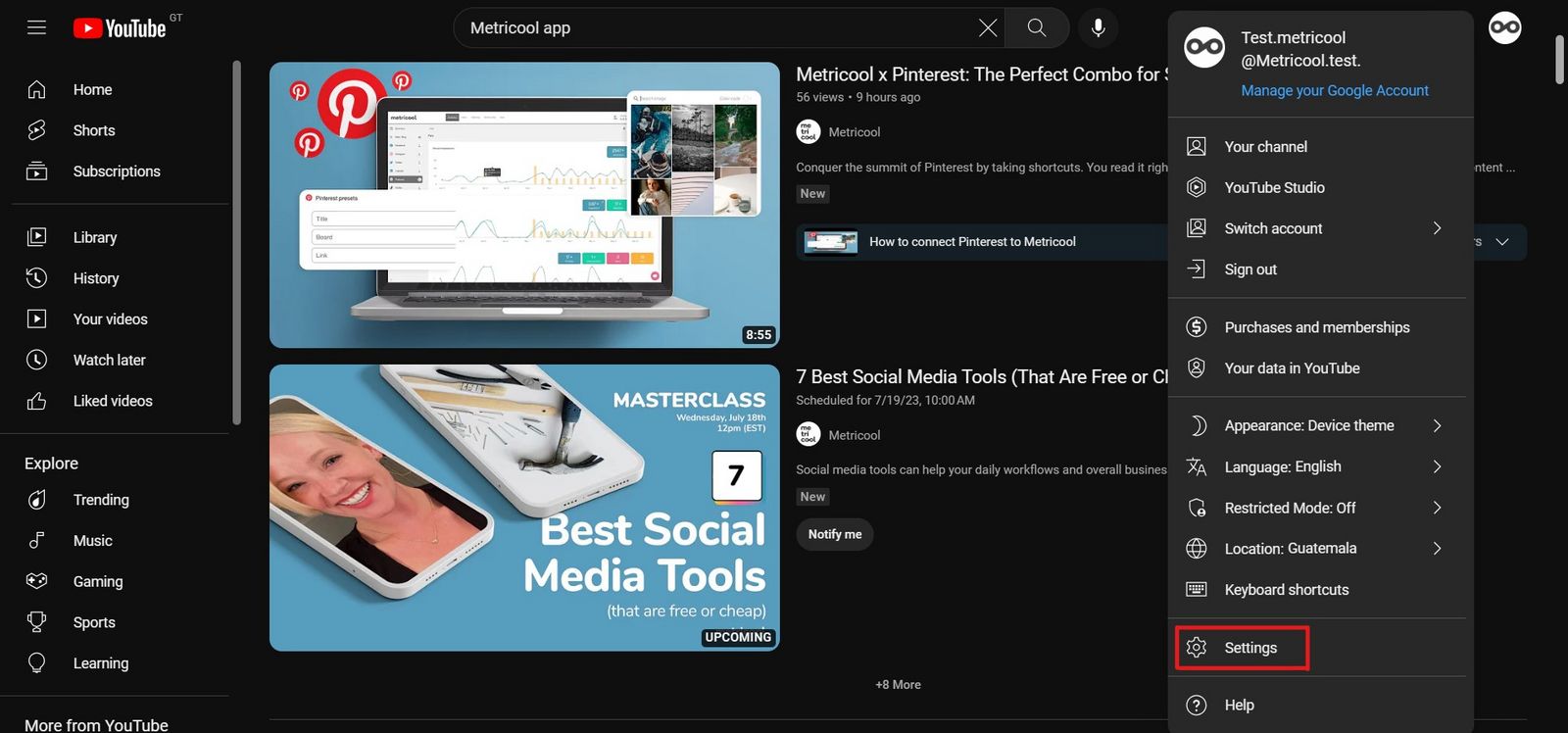Open YouTube Studio from menu
The image size is (1568, 733).
pyautogui.click(x=1274, y=187)
